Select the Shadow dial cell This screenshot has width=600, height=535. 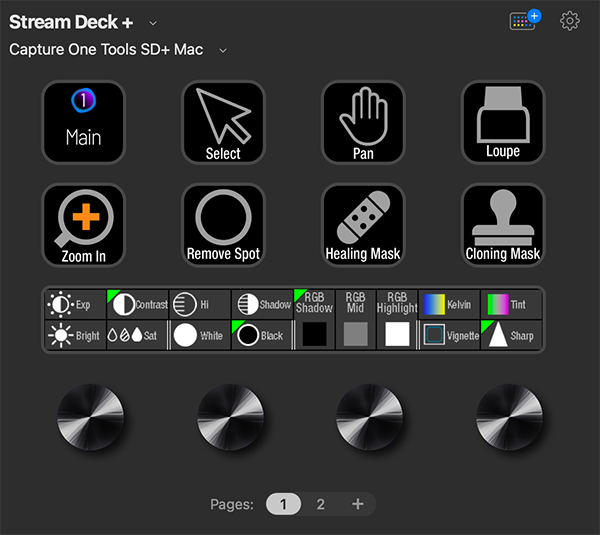262,305
